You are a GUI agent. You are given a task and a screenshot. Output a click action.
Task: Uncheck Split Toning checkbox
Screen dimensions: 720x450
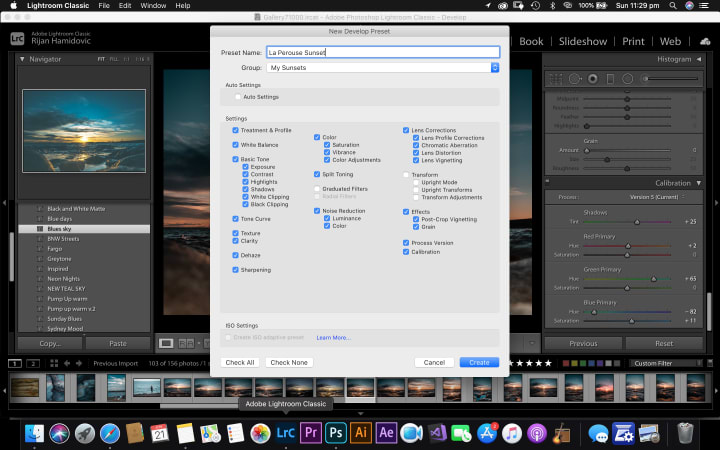pyautogui.click(x=317, y=174)
